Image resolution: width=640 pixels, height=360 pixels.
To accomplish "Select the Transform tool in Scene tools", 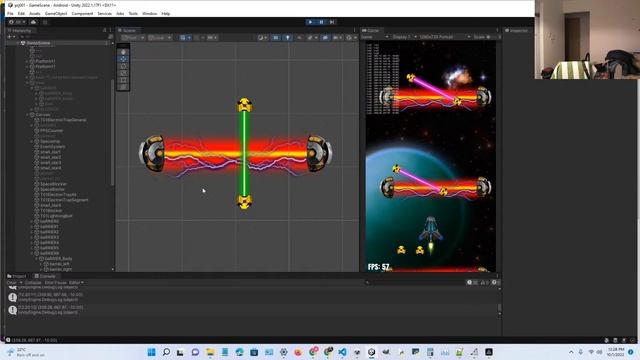I will click(123, 87).
